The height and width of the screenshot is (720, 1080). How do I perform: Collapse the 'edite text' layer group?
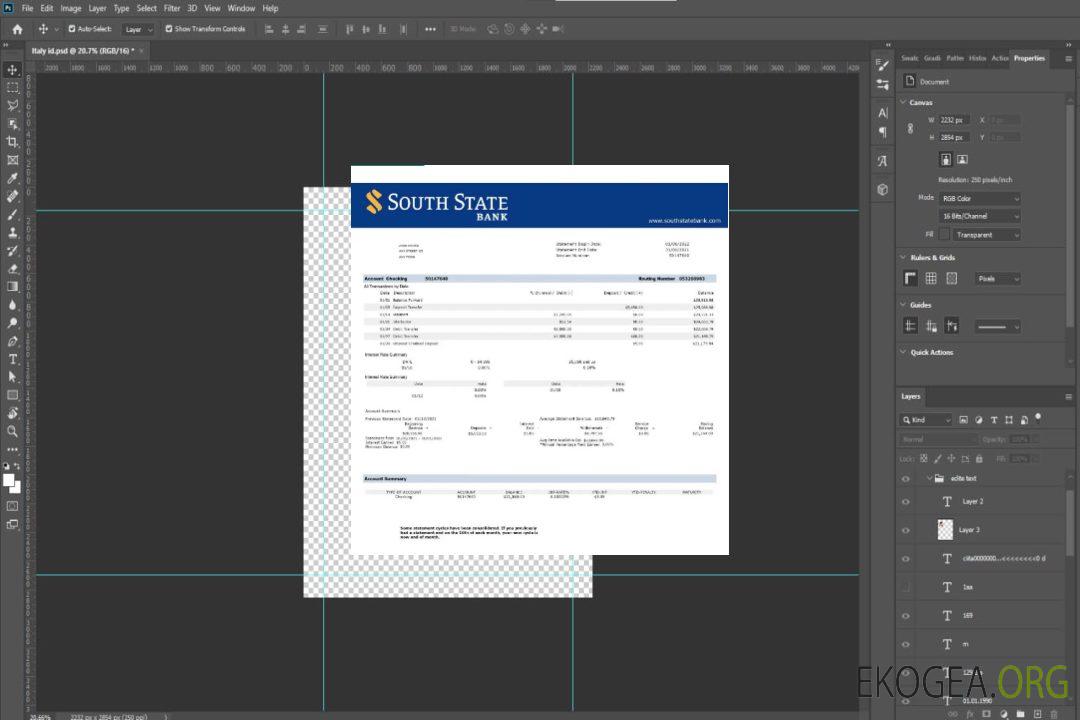click(928, 478)
